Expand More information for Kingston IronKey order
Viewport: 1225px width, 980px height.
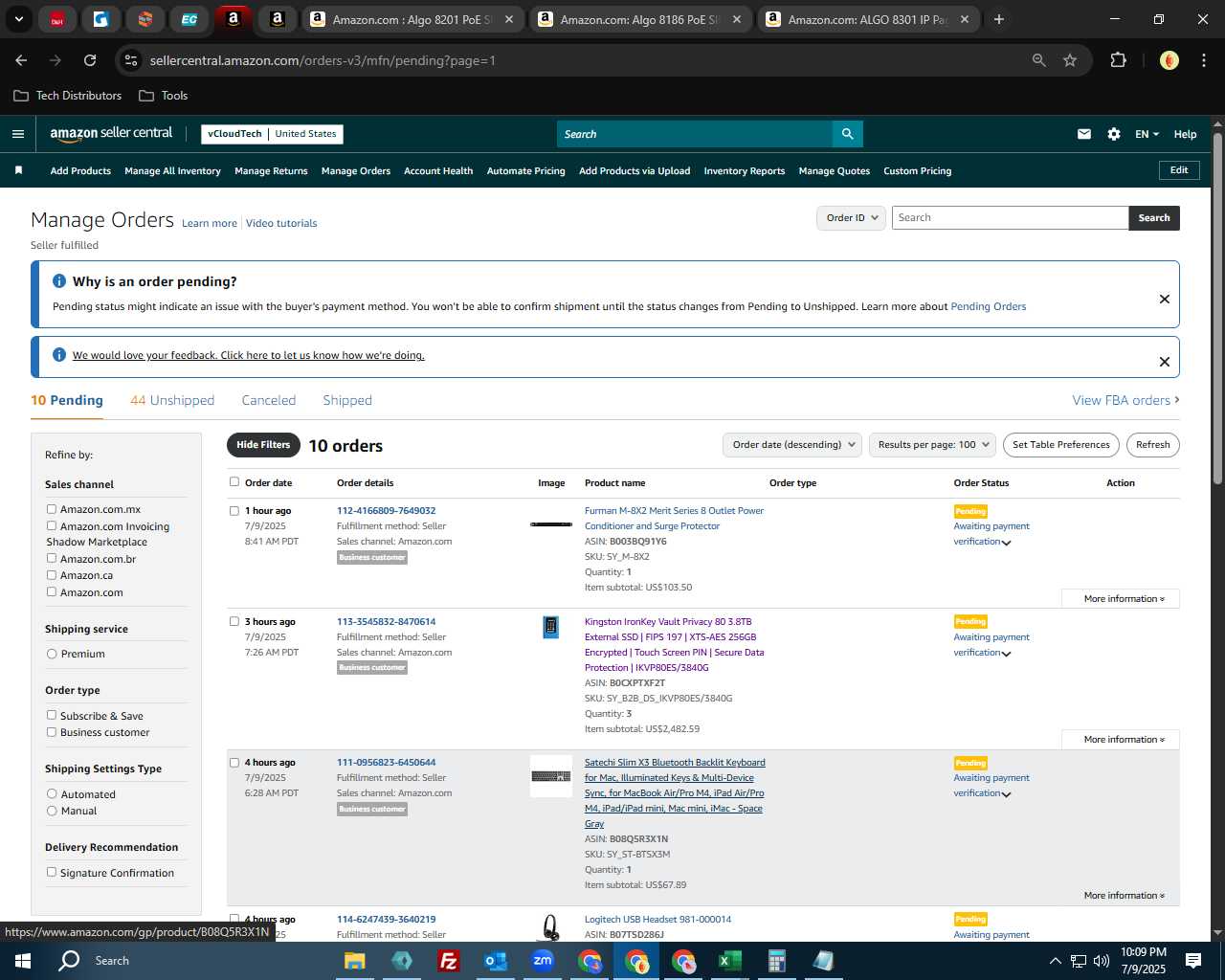(x=1123, y=740)
